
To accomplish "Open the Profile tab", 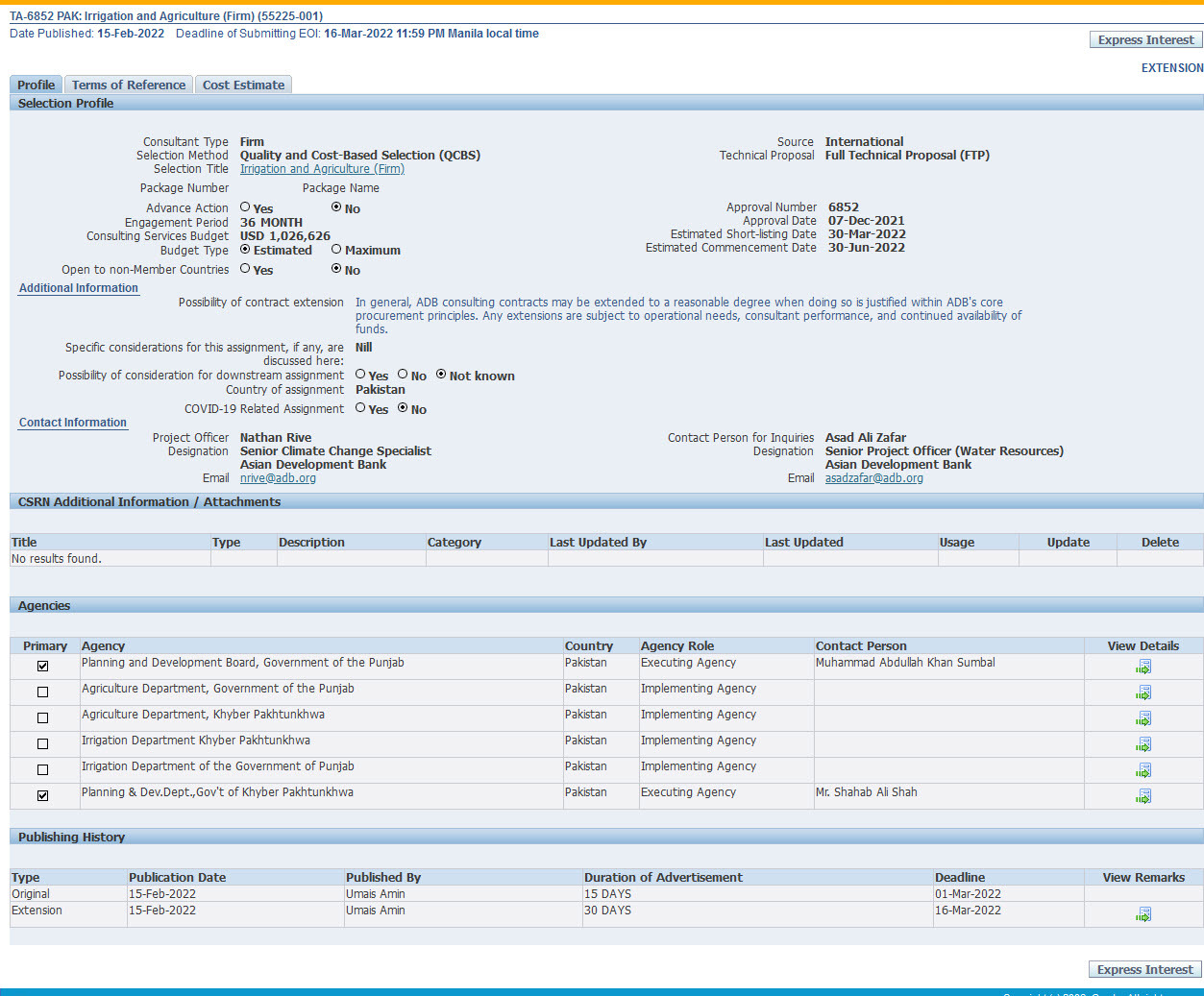I will [x=36, y=85].
